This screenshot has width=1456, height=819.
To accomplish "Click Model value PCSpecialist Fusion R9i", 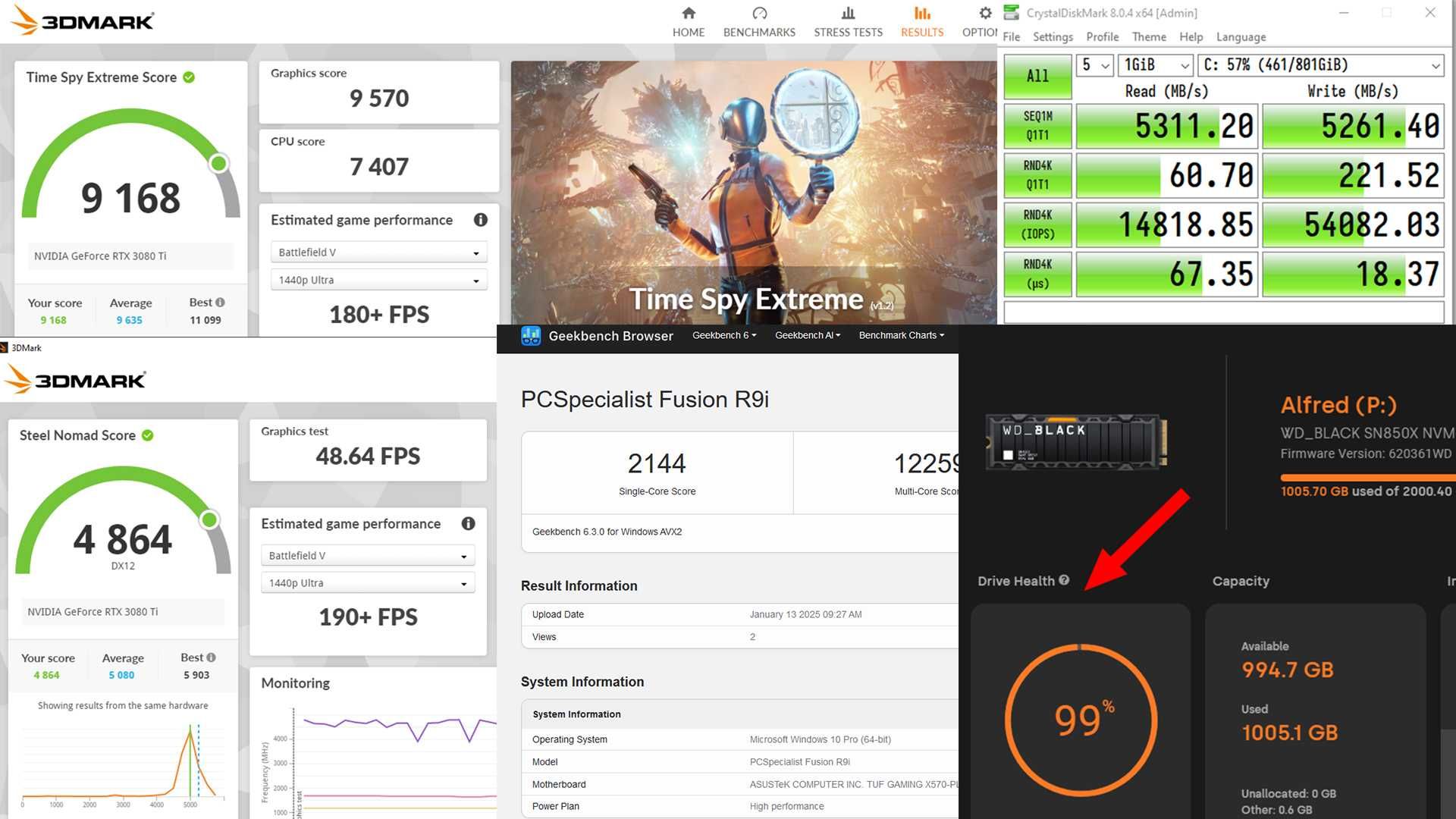I will 800,761.
